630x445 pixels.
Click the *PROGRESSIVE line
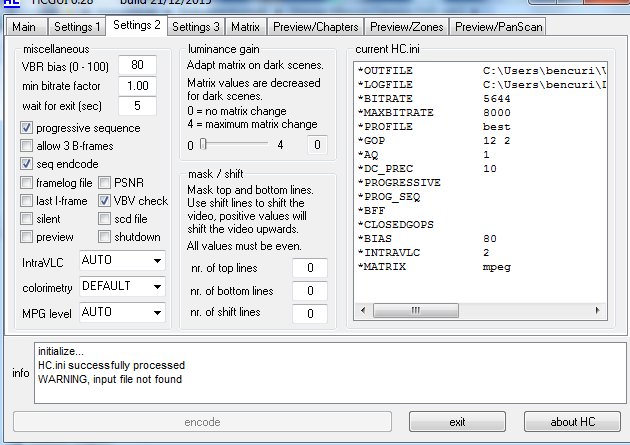point(399,183)
